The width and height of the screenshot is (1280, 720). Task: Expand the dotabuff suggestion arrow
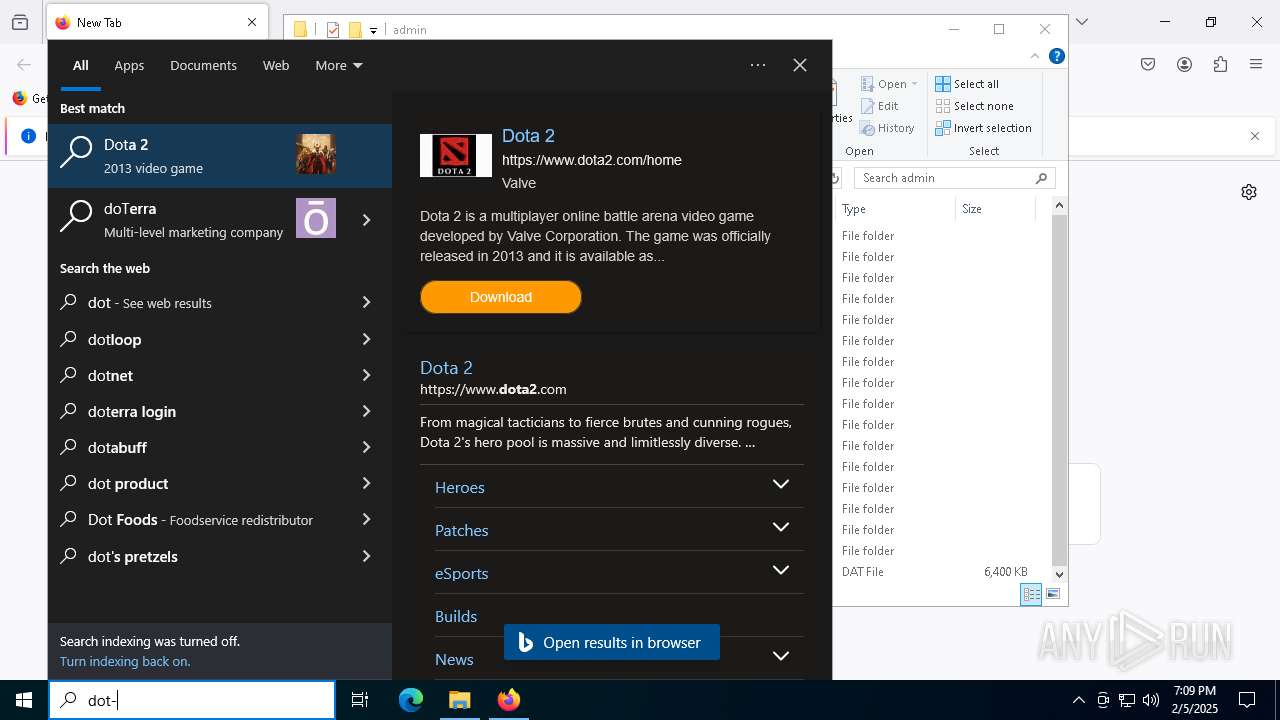(x=366, y=447)
